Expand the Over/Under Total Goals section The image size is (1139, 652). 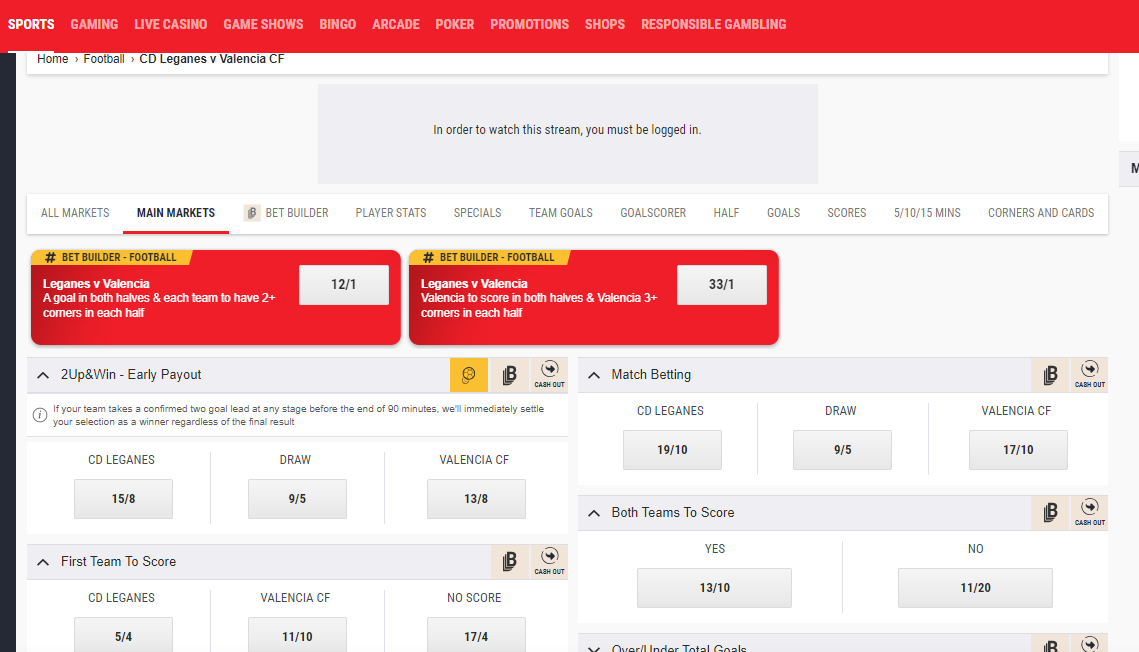coord(596,646)
